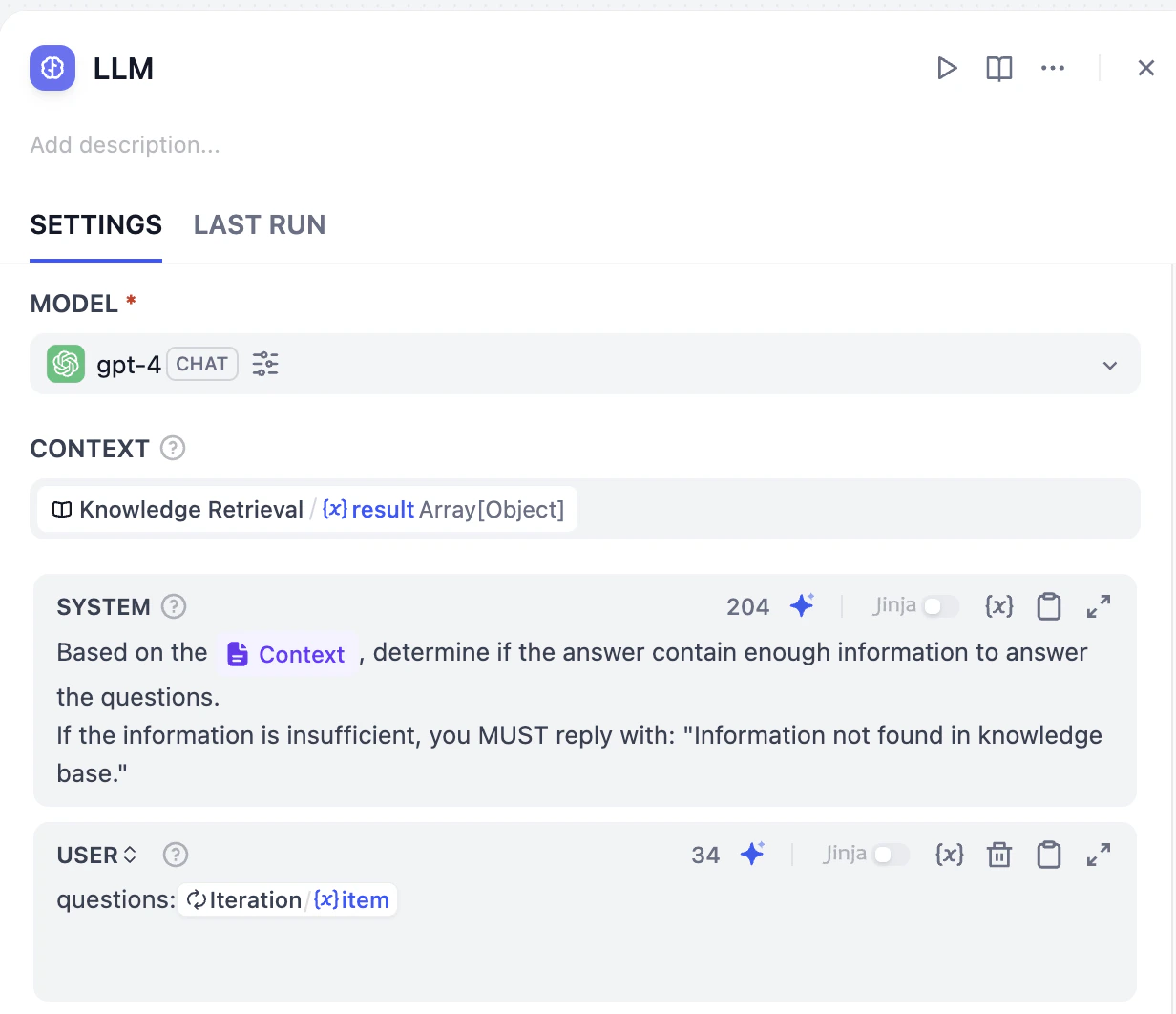Open the help docs book icon
This screenshot has width=1176, height=1014.
(x=999, y=68)
